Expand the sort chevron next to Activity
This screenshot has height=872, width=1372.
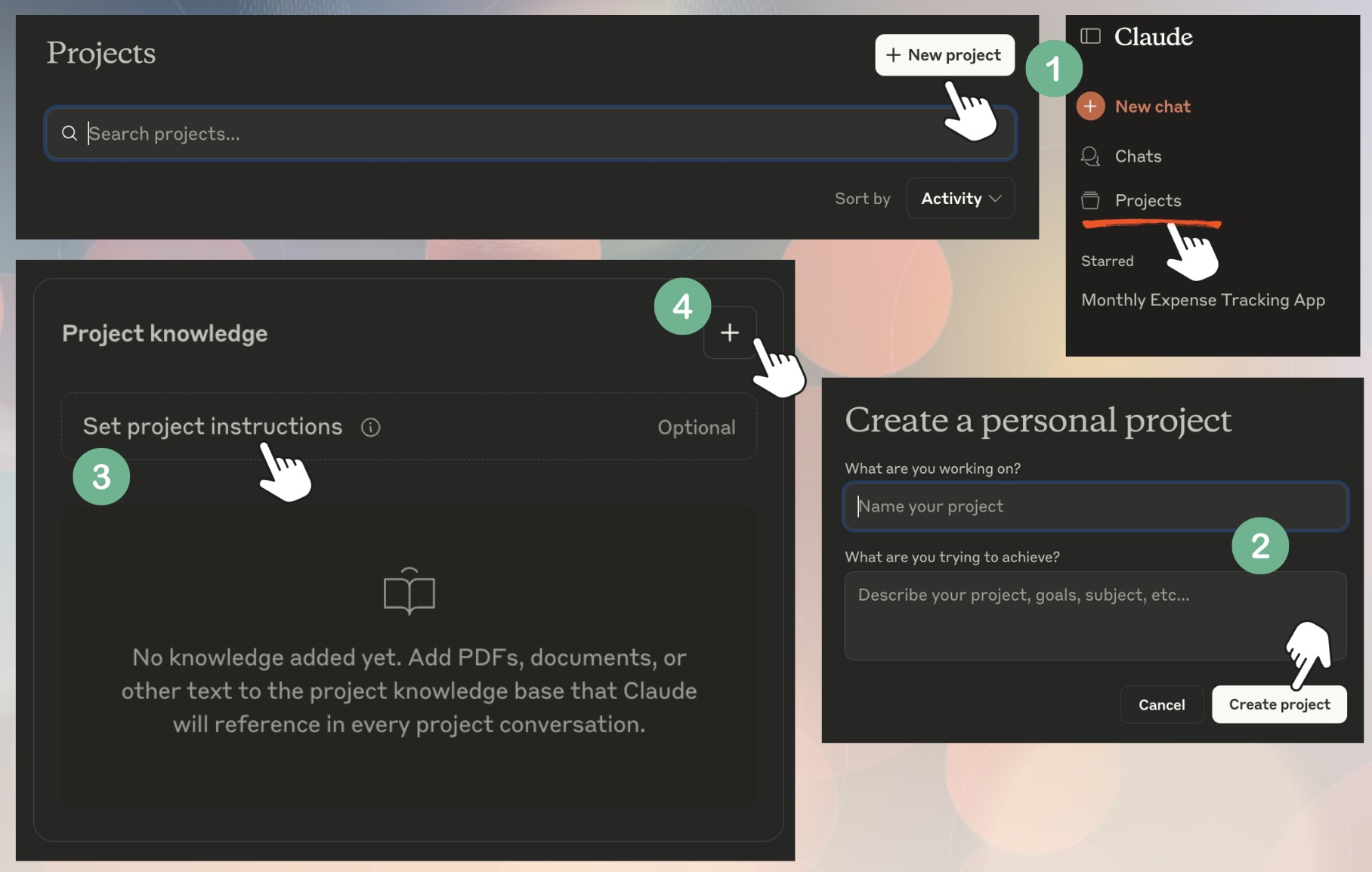995,199
